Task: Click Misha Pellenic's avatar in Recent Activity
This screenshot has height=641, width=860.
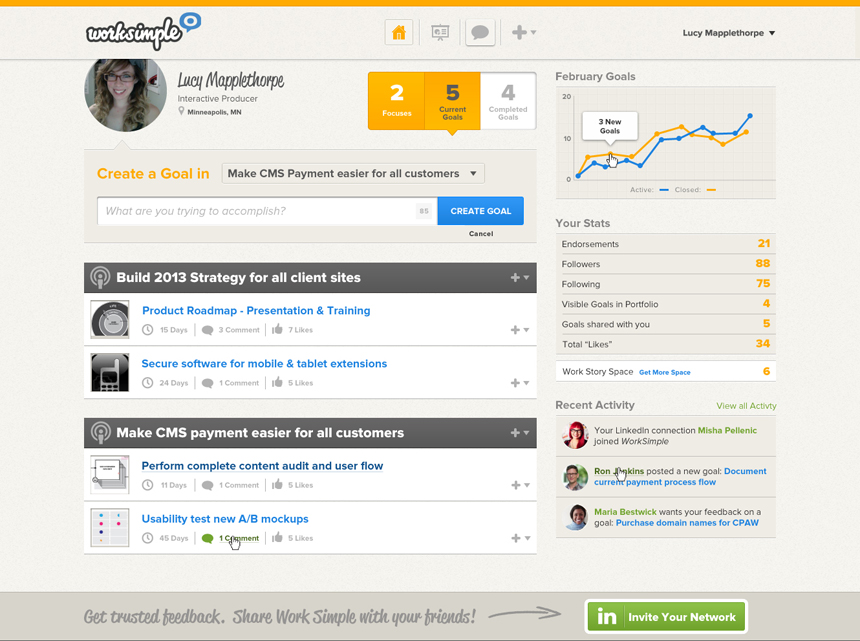Action: [x=575, y=435]
